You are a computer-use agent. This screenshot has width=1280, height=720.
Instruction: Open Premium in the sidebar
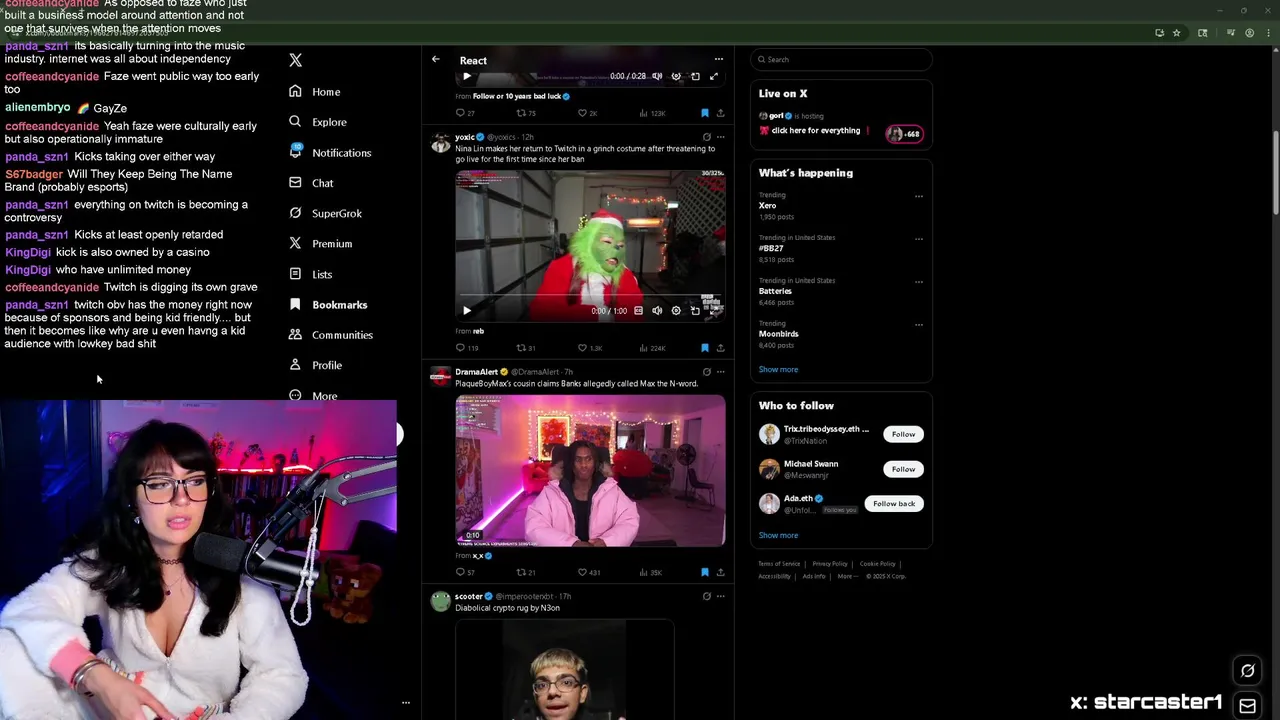coord(320,243)
